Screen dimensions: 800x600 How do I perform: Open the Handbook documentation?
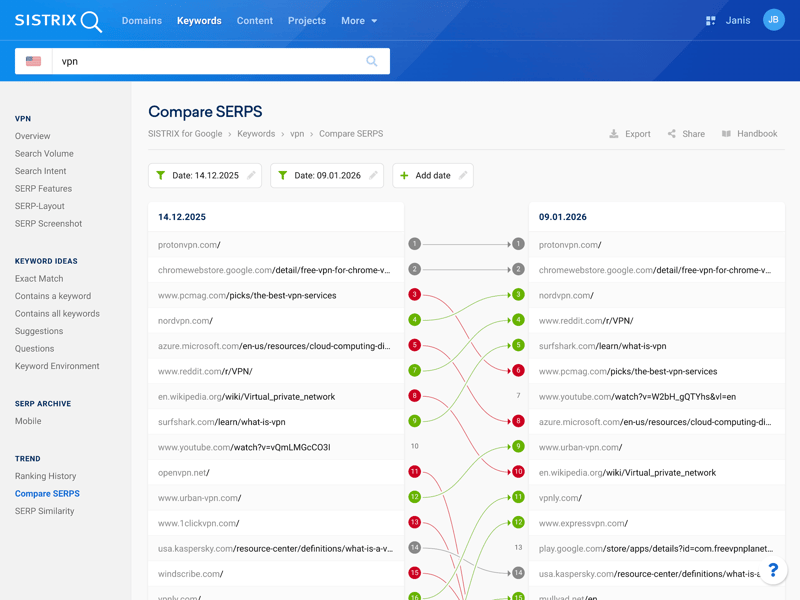749,134
